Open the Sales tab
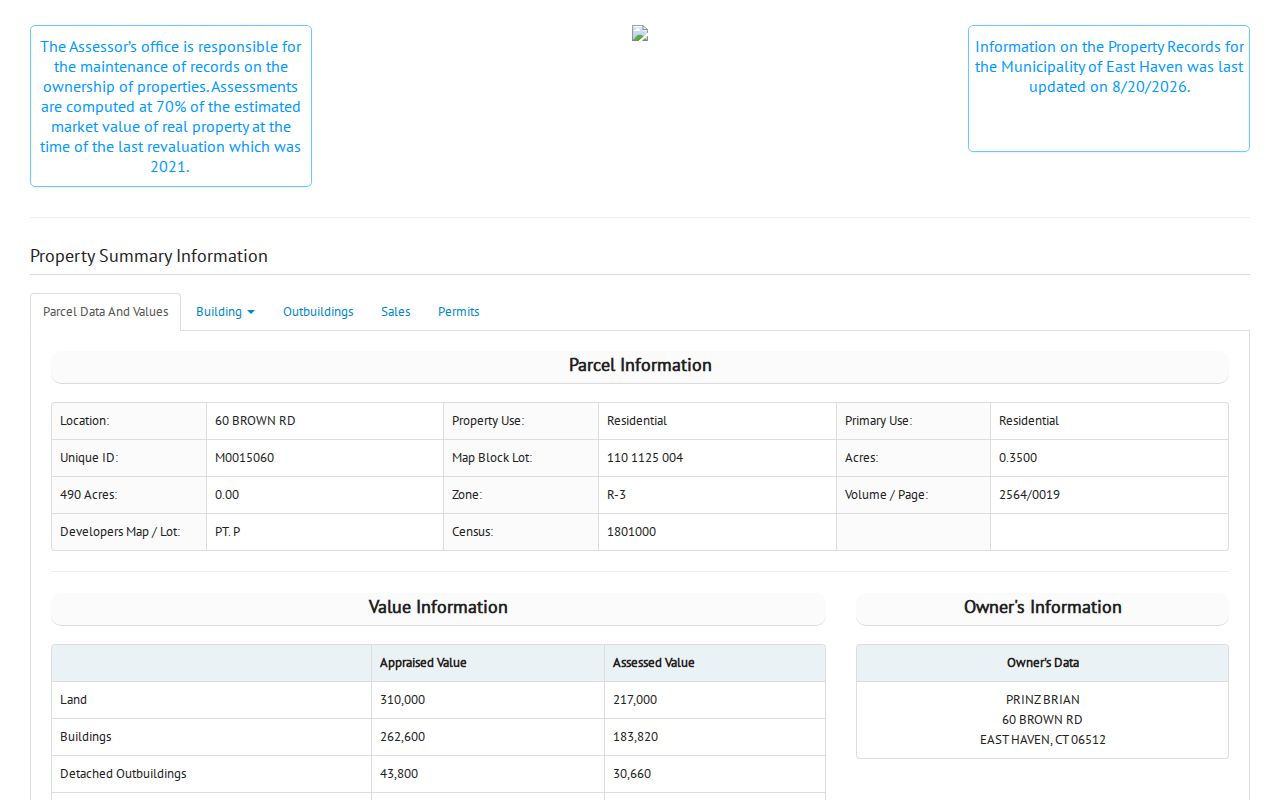 coord(396,312)
